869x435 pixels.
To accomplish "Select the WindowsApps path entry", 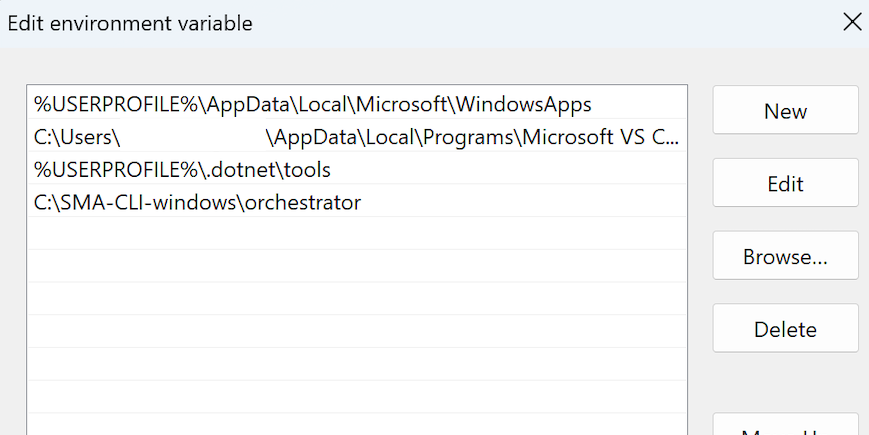I will pos(313,104).
